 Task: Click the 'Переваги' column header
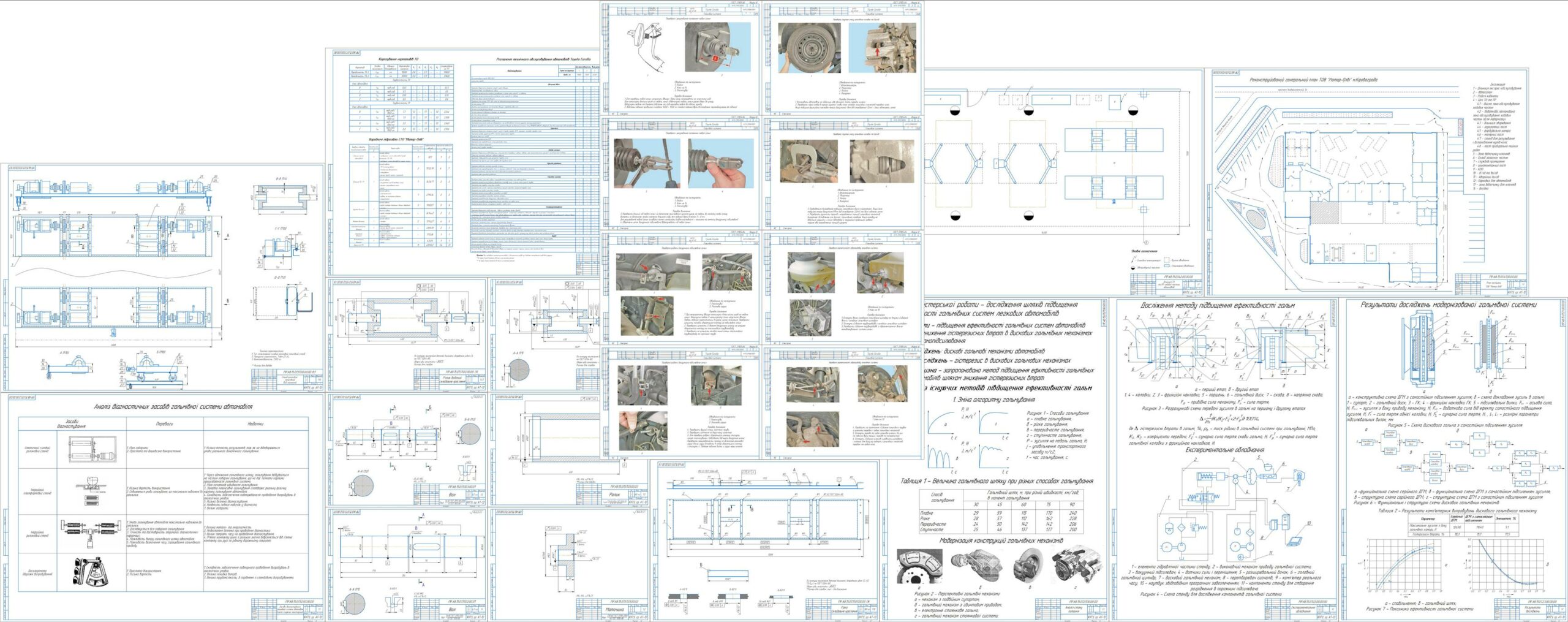(x=164, y=423)
